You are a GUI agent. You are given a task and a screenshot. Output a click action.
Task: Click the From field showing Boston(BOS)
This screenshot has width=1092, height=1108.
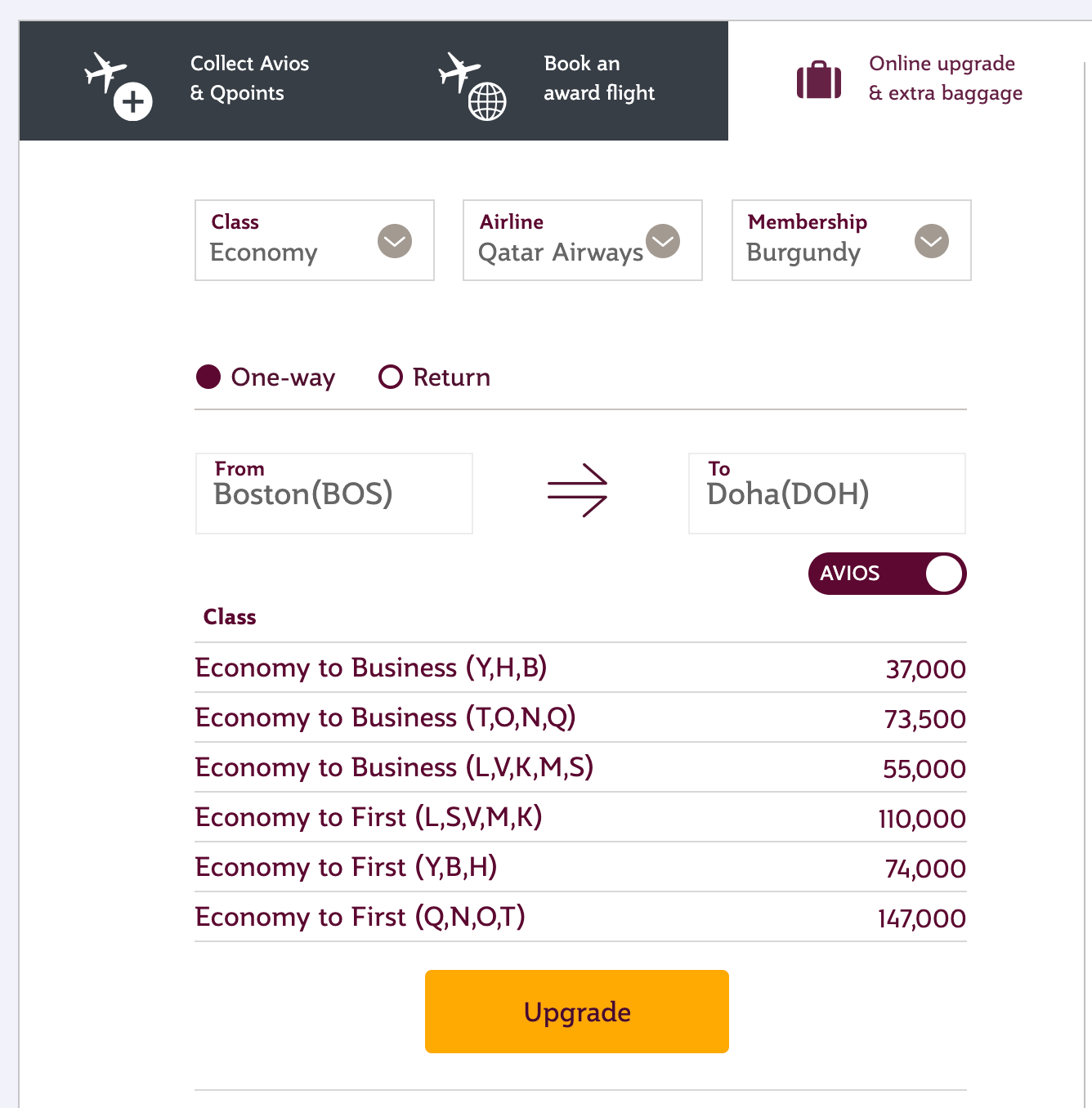[333, 494]
